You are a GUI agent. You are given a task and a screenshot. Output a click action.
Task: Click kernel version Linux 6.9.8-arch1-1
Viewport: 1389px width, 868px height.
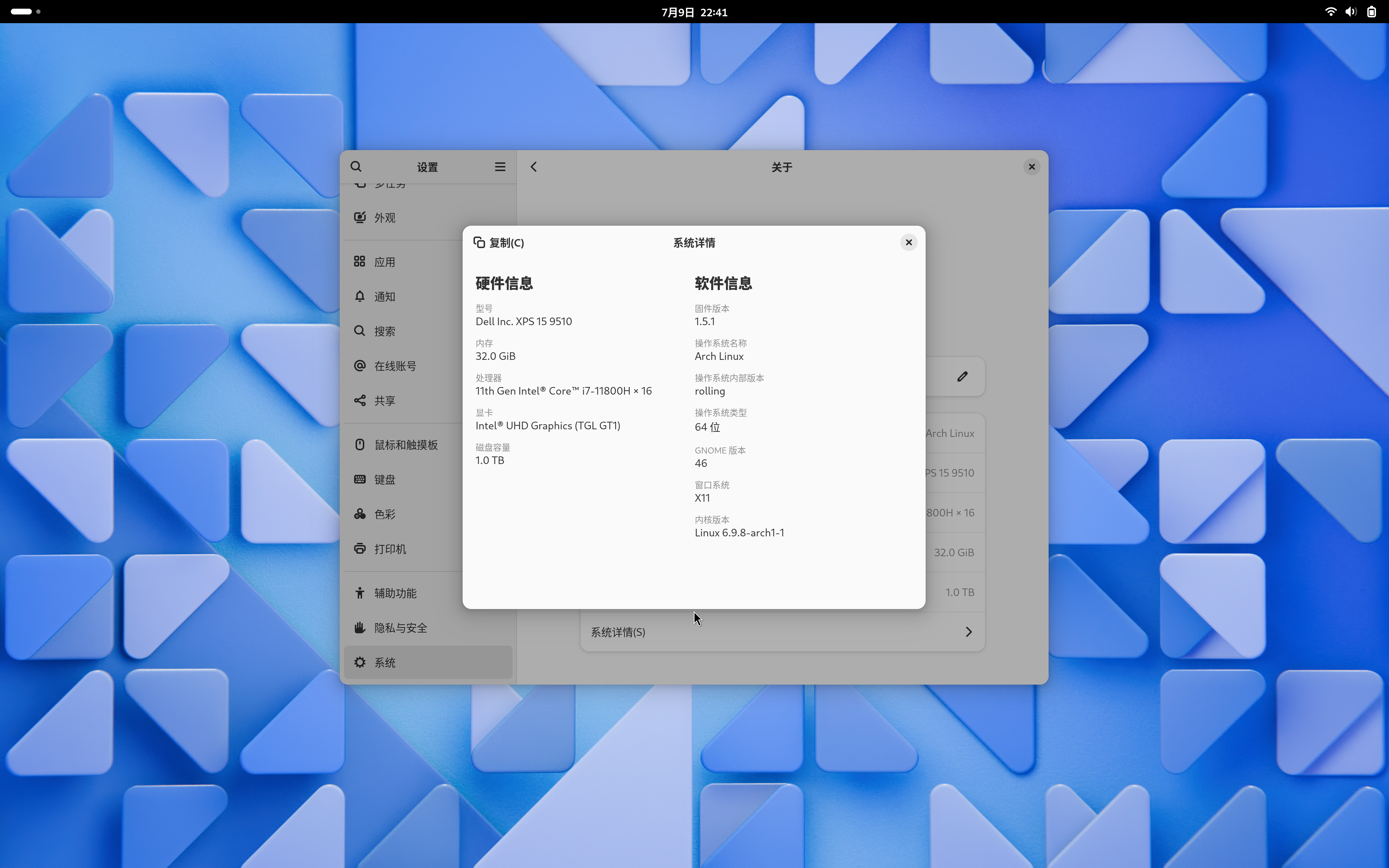click(739, 533)
